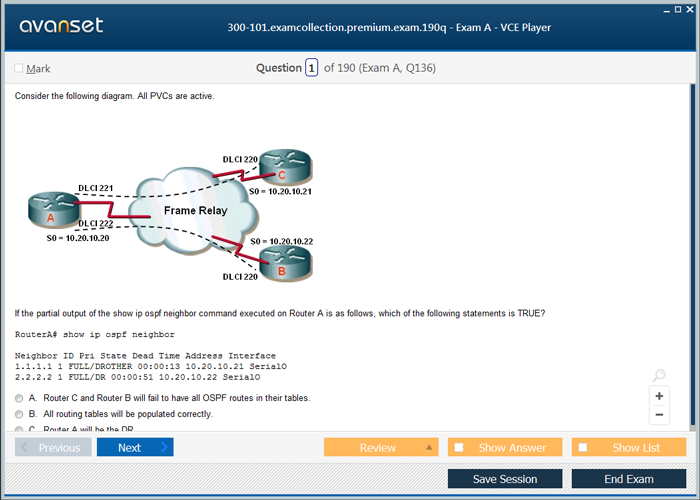Select answer option A radio button
The height and width of the screenshot is (500, 700).
pyautogui.click(x=19, y=398)
